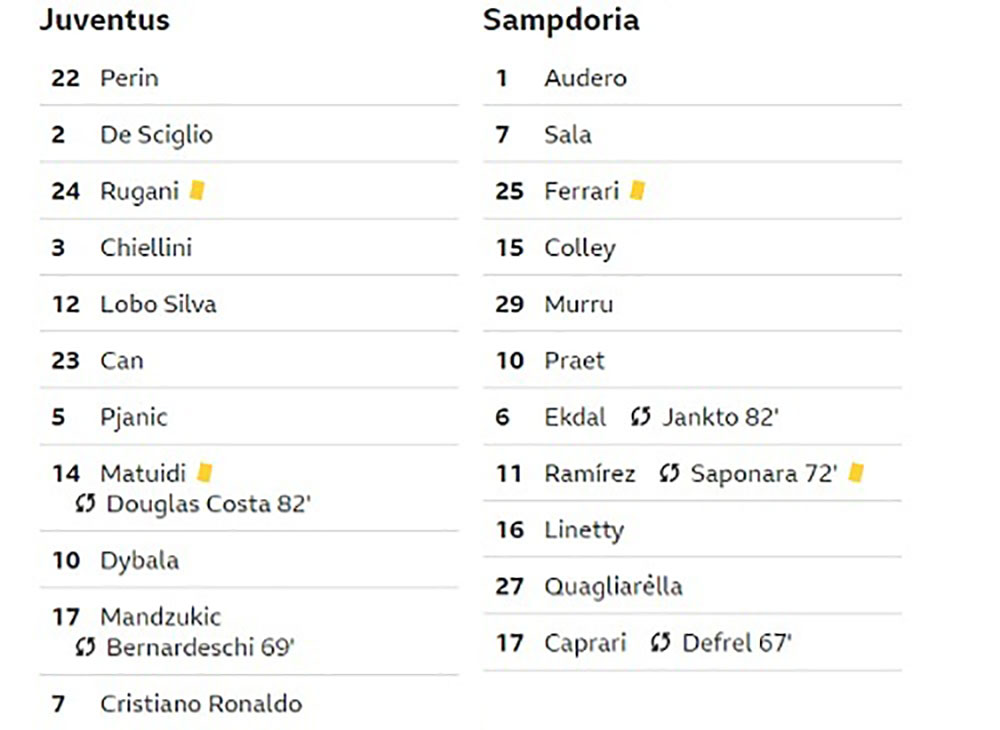Click Matuidi's yellow card icon
Viewport: 1000px width, 730px height.
tap(204, 472)
